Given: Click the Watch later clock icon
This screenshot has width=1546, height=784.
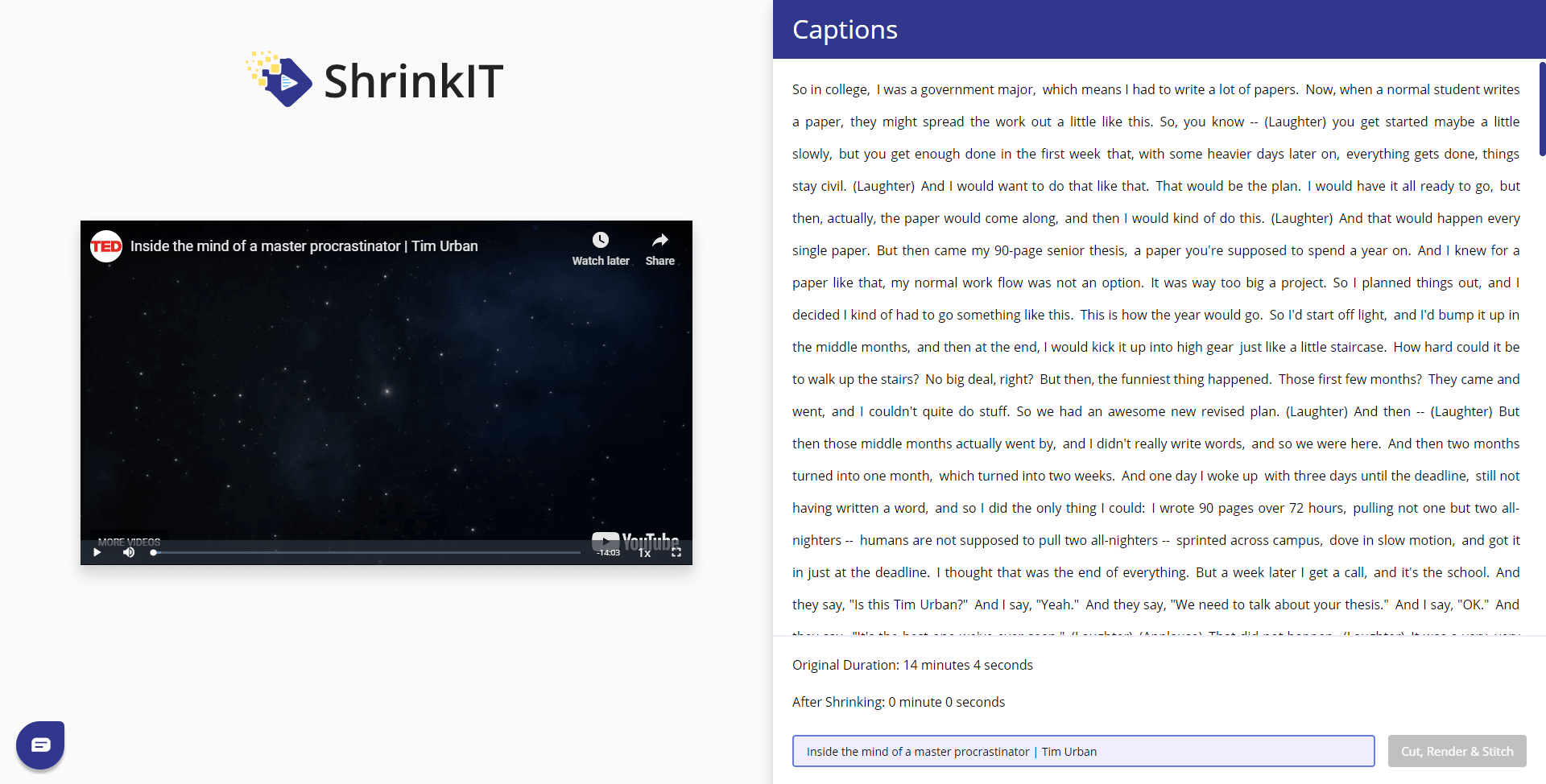Looking at the screenshot, I should coord(601,240).
